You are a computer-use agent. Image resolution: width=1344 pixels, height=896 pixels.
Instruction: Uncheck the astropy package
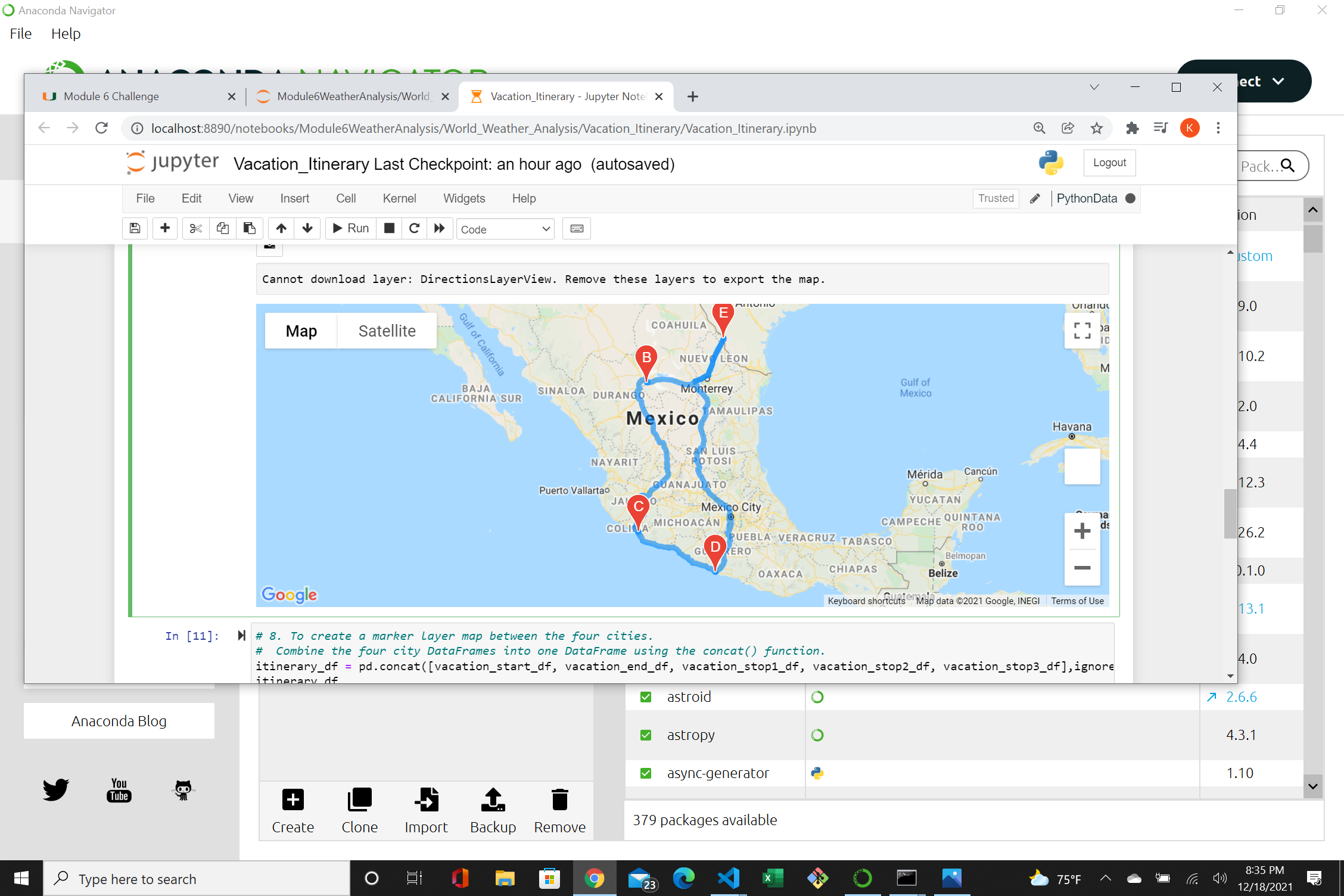[646, 735]
